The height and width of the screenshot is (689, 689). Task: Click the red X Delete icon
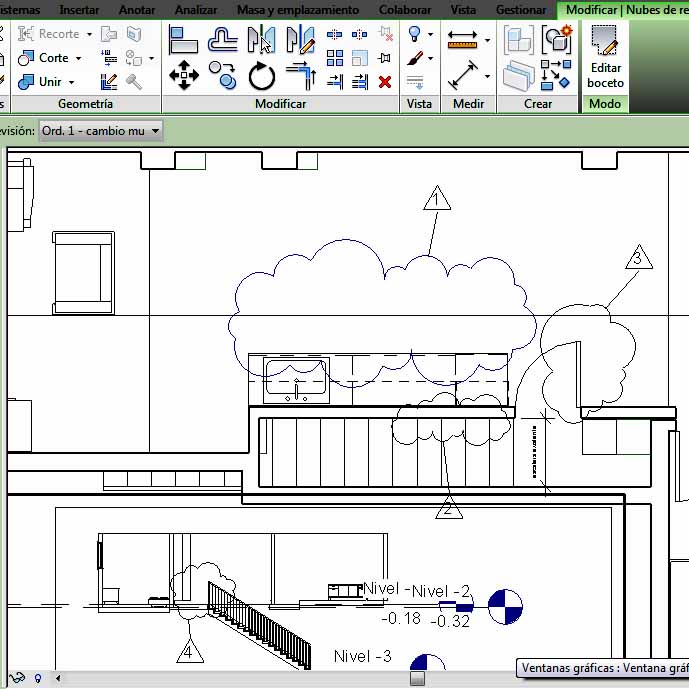(385, 82)
